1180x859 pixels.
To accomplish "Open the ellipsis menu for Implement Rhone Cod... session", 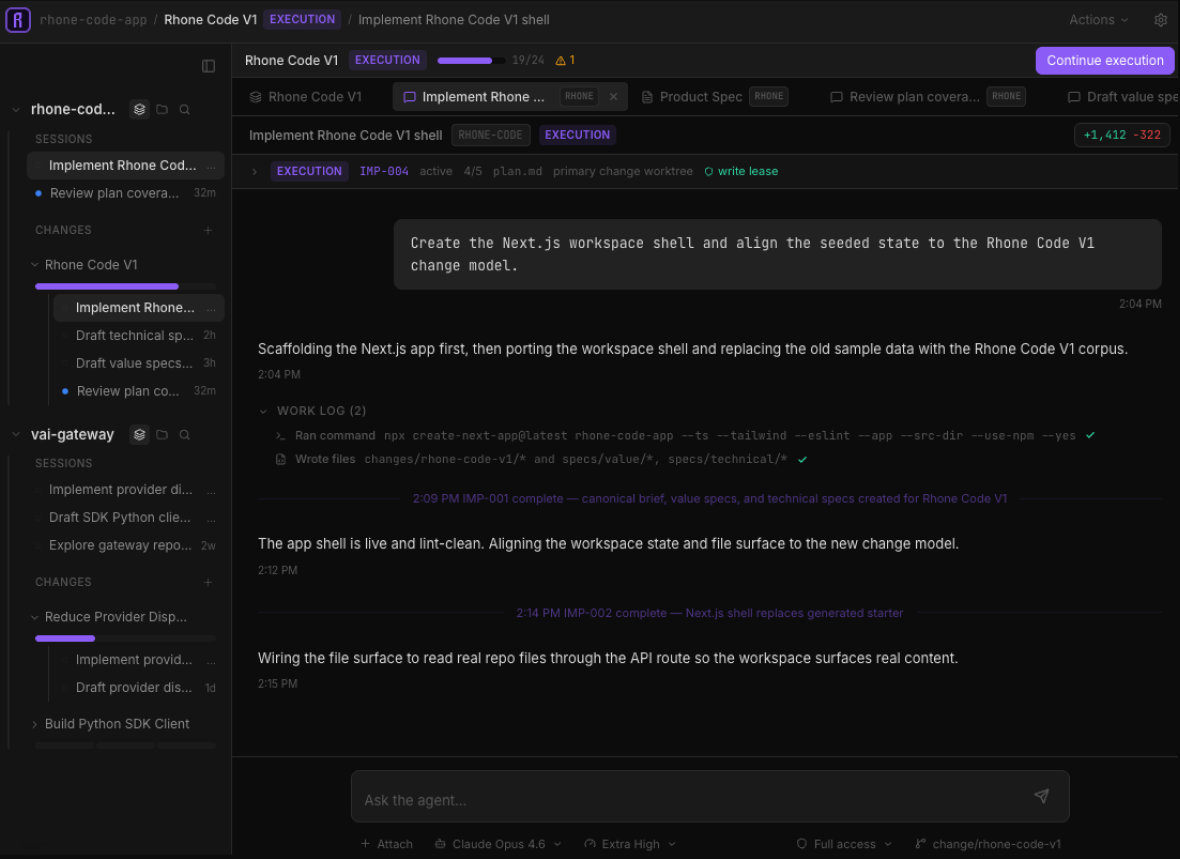I will coord(211,166).
